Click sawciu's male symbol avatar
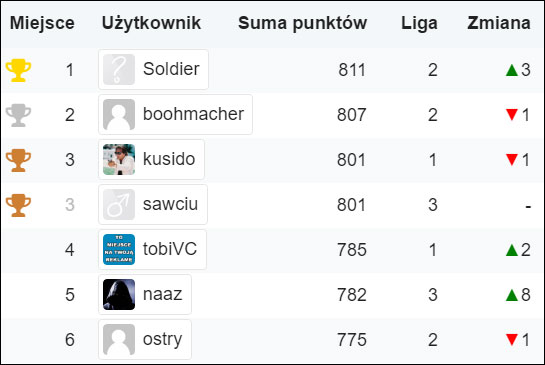The image size is (545, 365). click(119, 204)
